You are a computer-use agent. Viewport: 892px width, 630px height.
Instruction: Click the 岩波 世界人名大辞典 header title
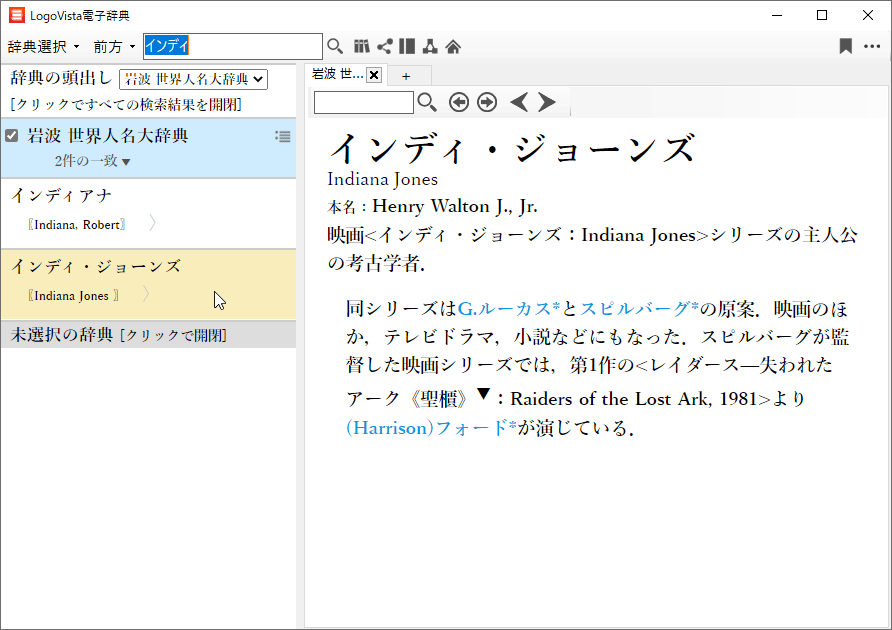click(108, 135)
